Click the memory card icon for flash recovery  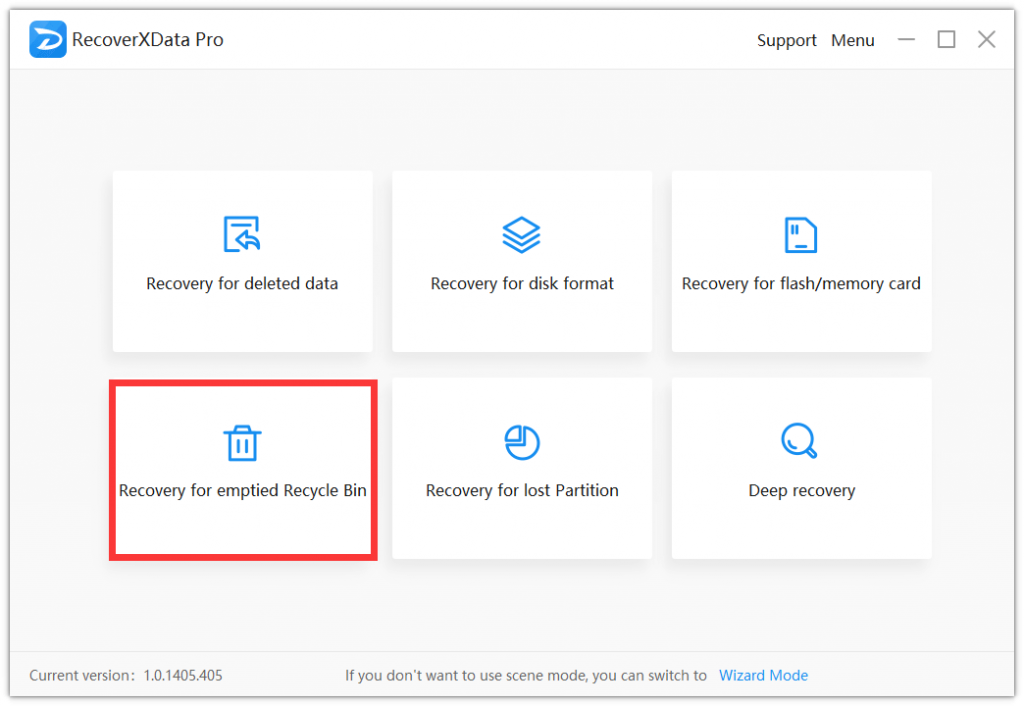800,233
